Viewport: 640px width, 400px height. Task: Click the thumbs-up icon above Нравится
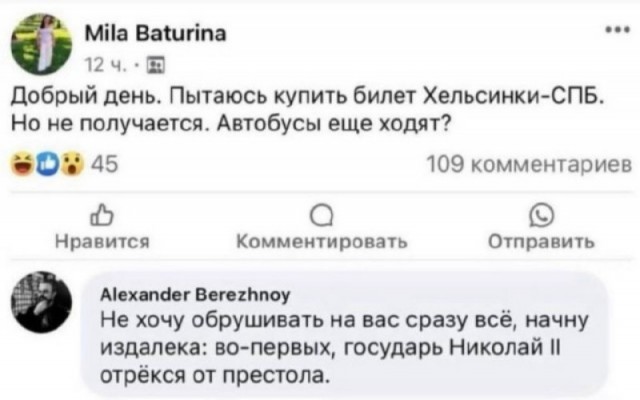pos(97,212)
